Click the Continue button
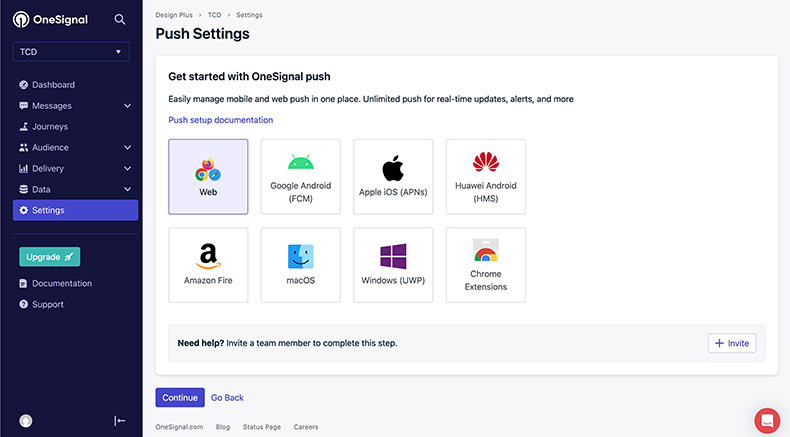The image size is (790, 437). point(180,398)
